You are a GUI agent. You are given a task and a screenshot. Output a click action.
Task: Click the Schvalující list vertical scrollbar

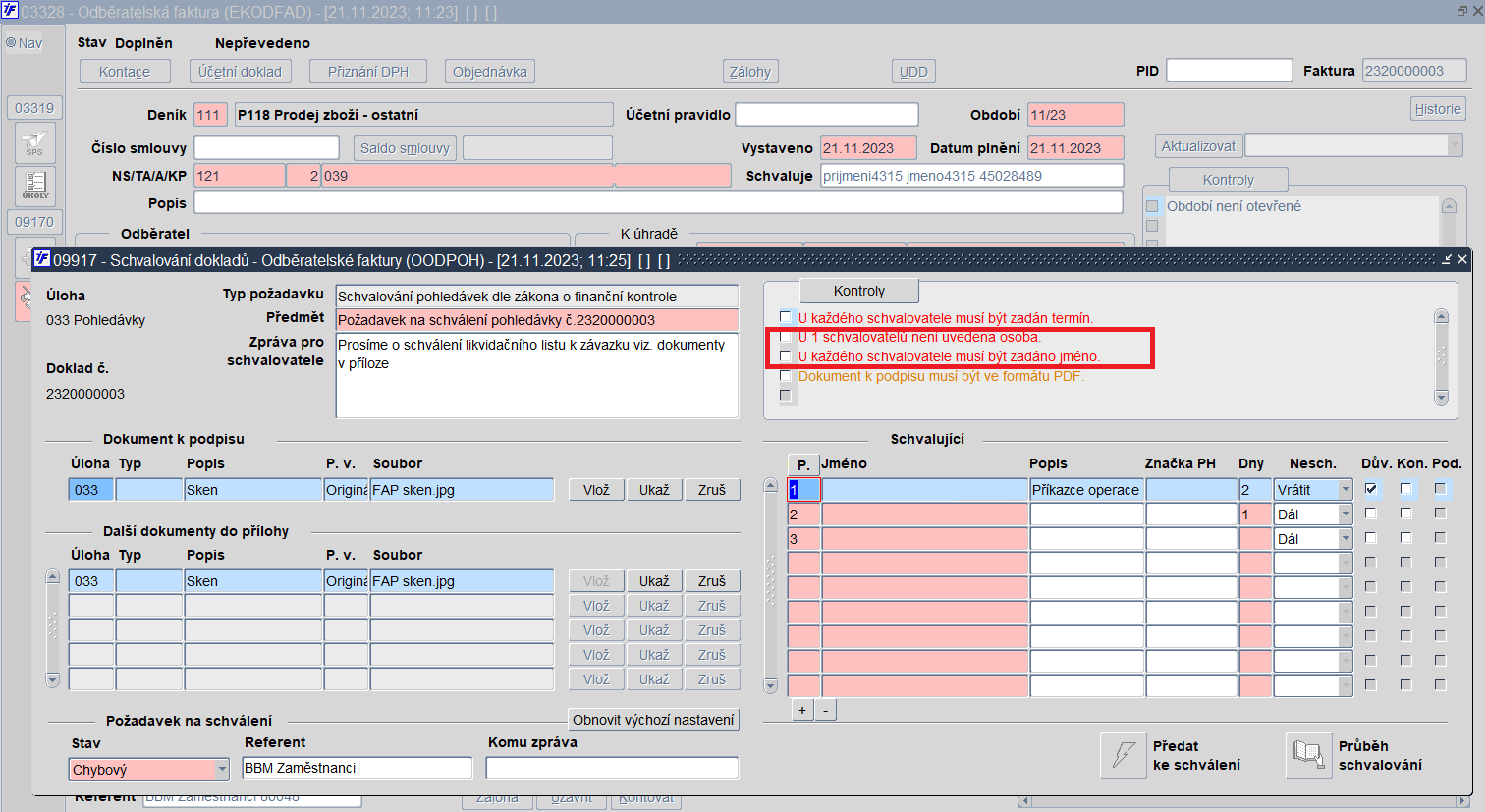point(771,585)
